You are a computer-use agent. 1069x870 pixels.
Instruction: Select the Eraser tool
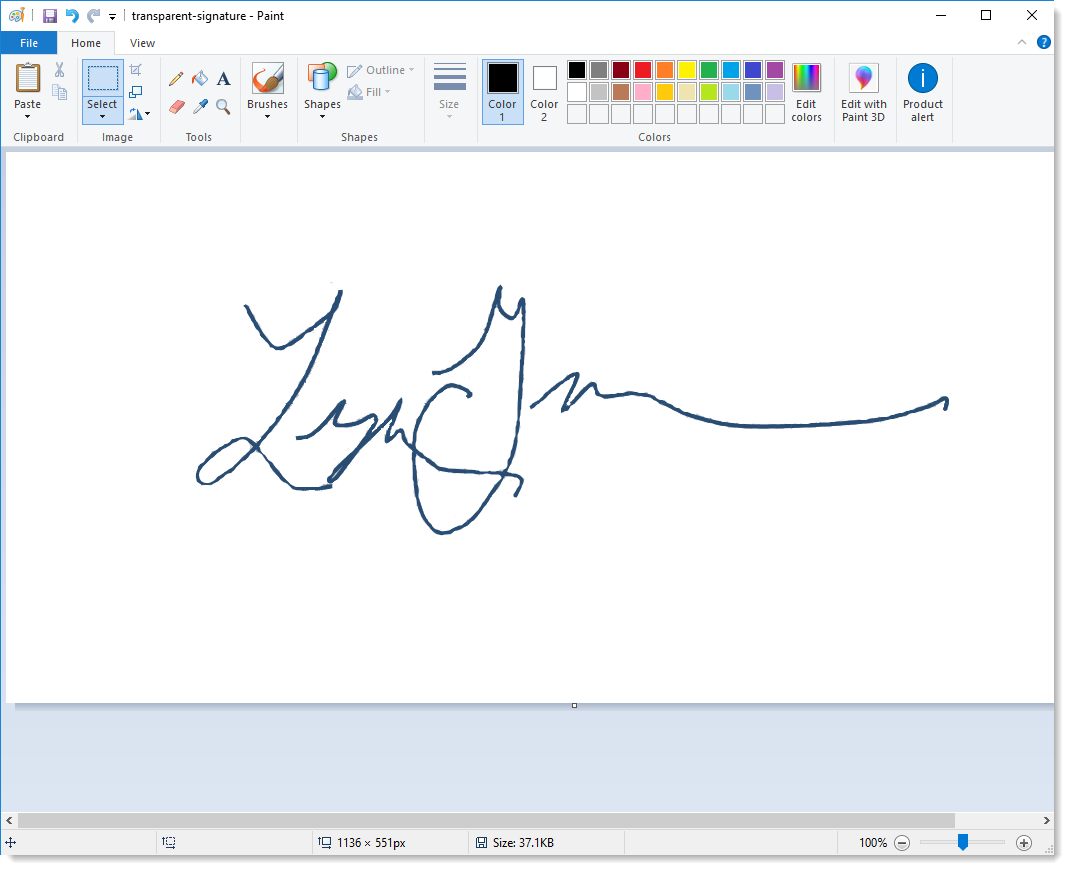click(x=177, y=106)
